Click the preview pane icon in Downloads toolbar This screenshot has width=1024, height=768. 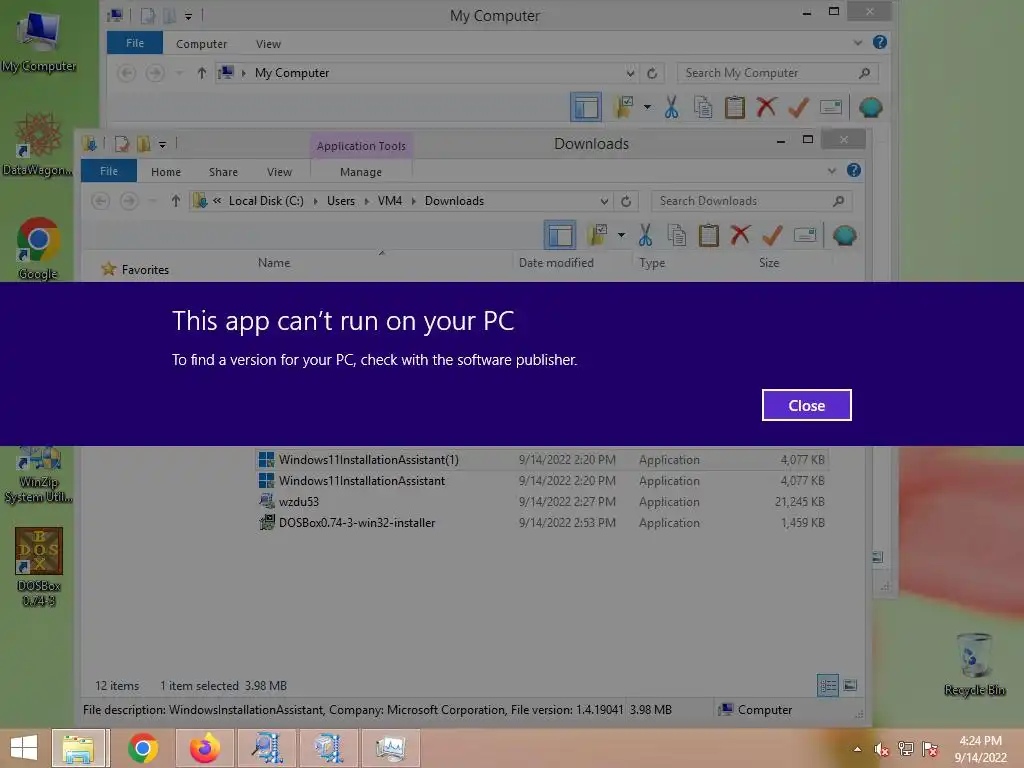[x=560, y=235]
